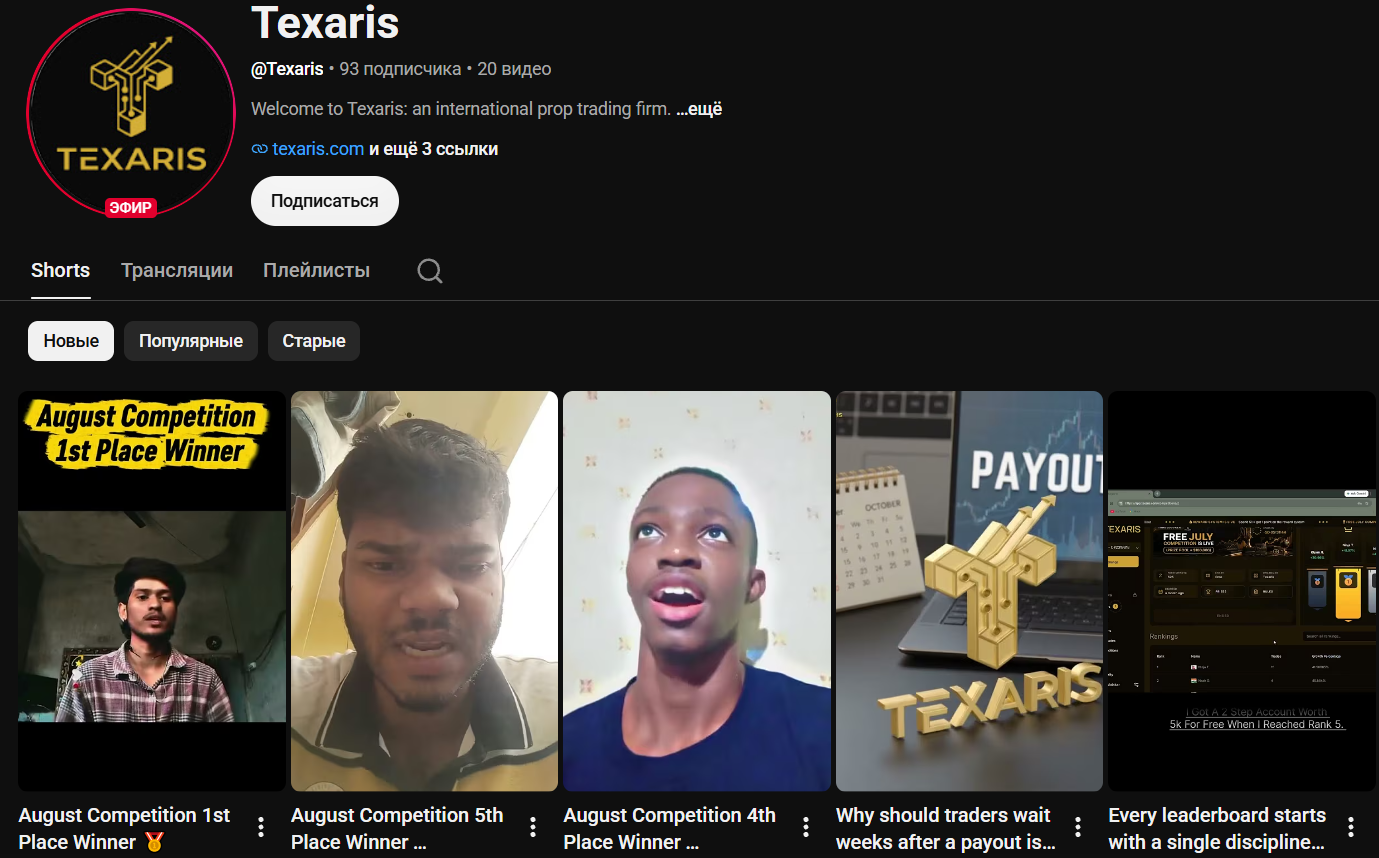Open the August Competition 4th Place Winner thumbnail
This screenshot has width=1379, height=858.
point(697,591)
